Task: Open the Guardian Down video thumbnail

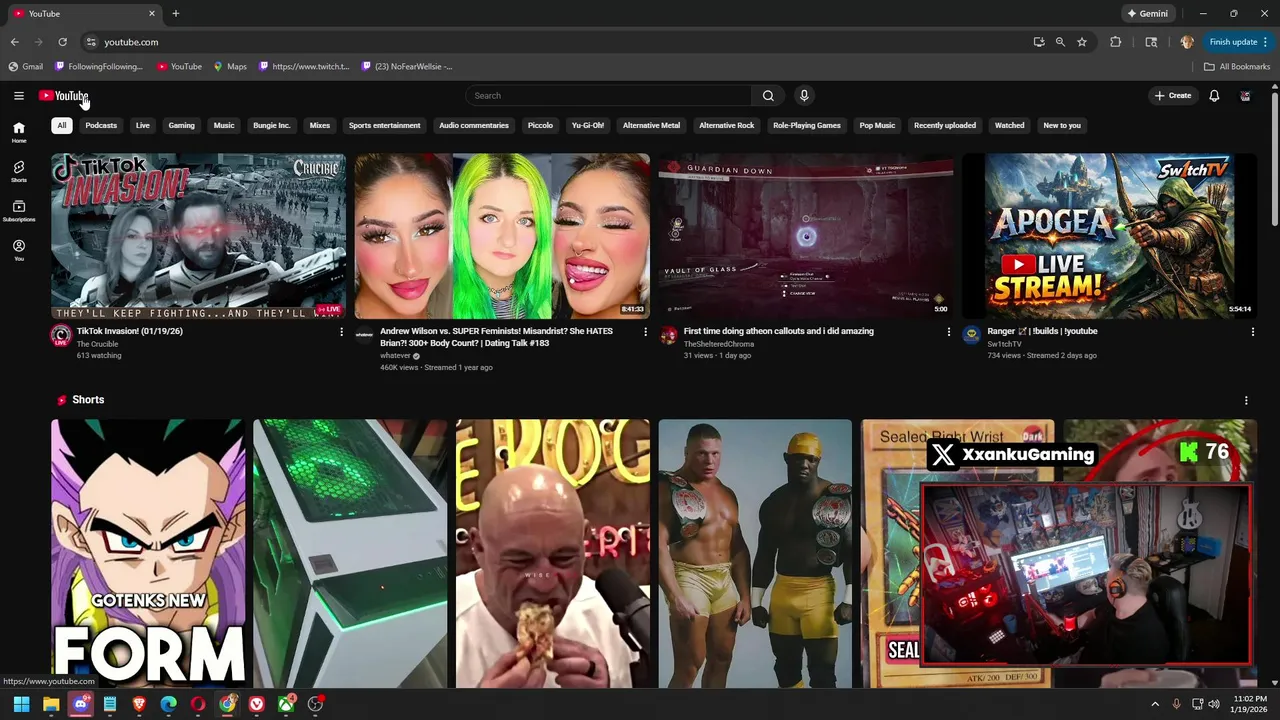Action: point(806,236)
